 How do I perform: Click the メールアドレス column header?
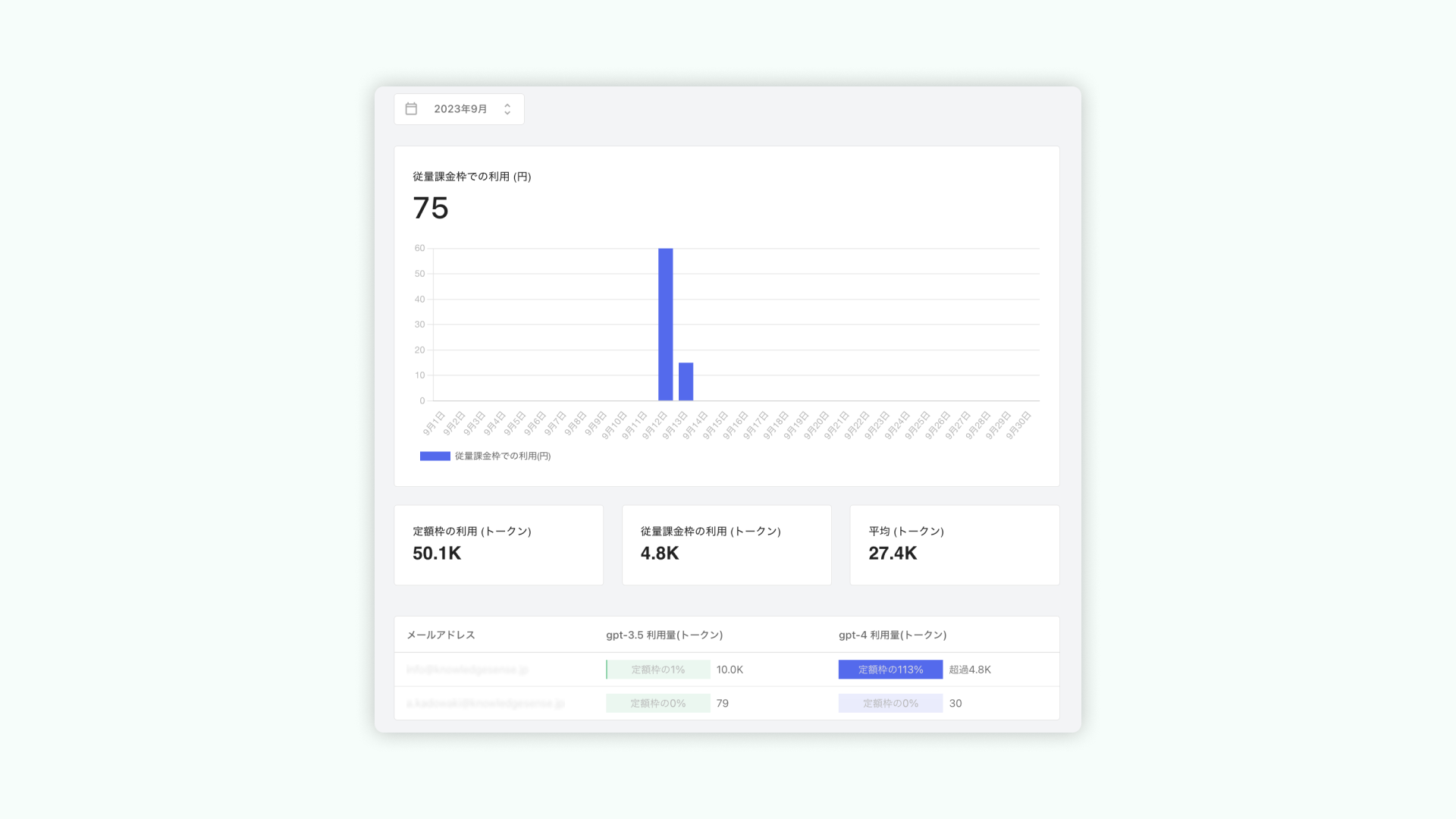(x=441, y=635)
